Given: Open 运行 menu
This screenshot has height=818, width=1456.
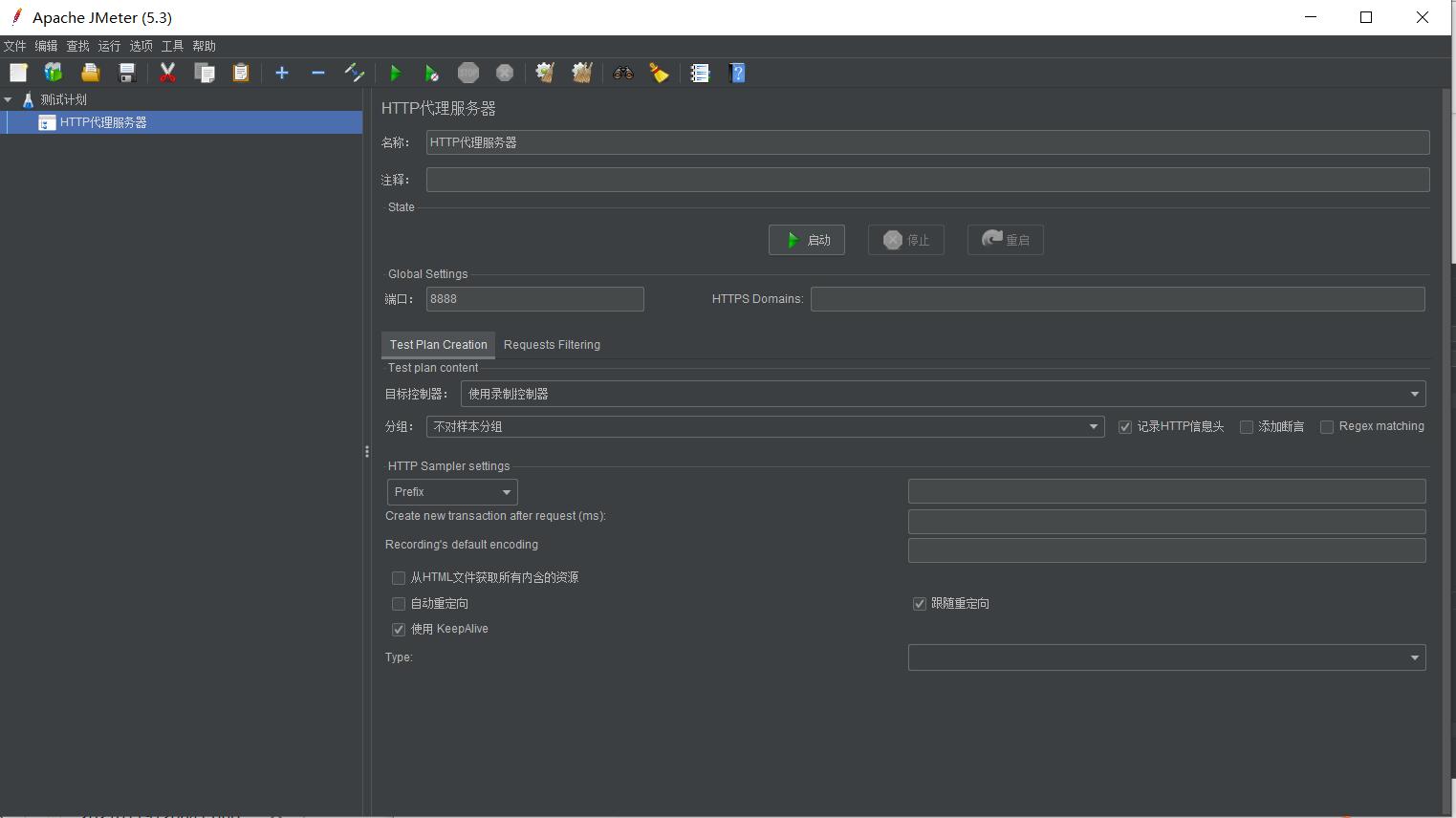Looking at the screenshot, I should tap(110, 46).
